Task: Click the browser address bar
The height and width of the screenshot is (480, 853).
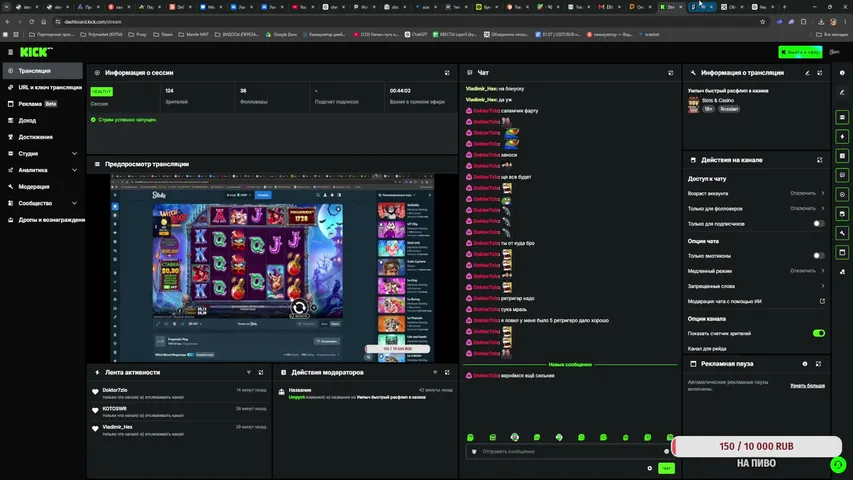Action: 408,22
